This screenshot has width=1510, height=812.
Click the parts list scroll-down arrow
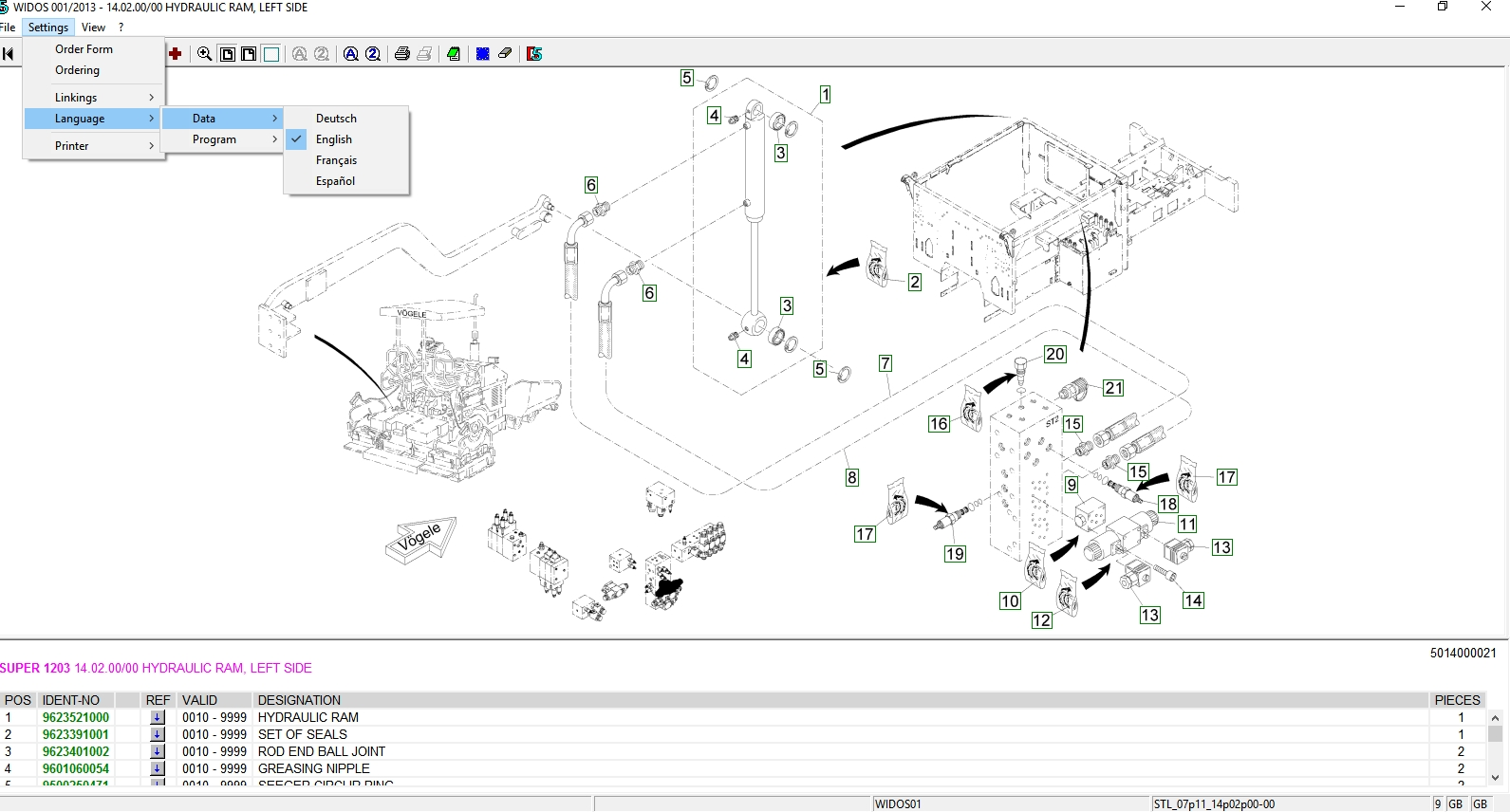1495,778
